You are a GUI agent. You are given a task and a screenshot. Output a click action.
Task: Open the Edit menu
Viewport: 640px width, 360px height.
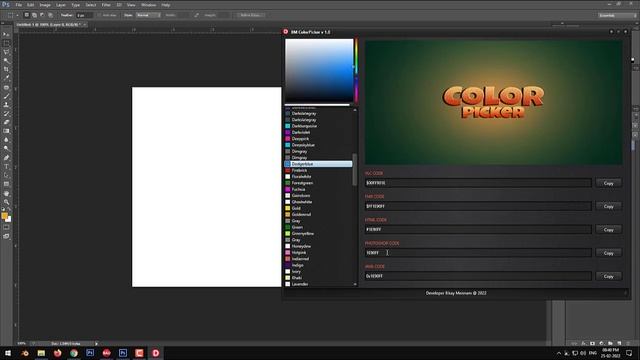pyautogui.click(x=31, y=5)
